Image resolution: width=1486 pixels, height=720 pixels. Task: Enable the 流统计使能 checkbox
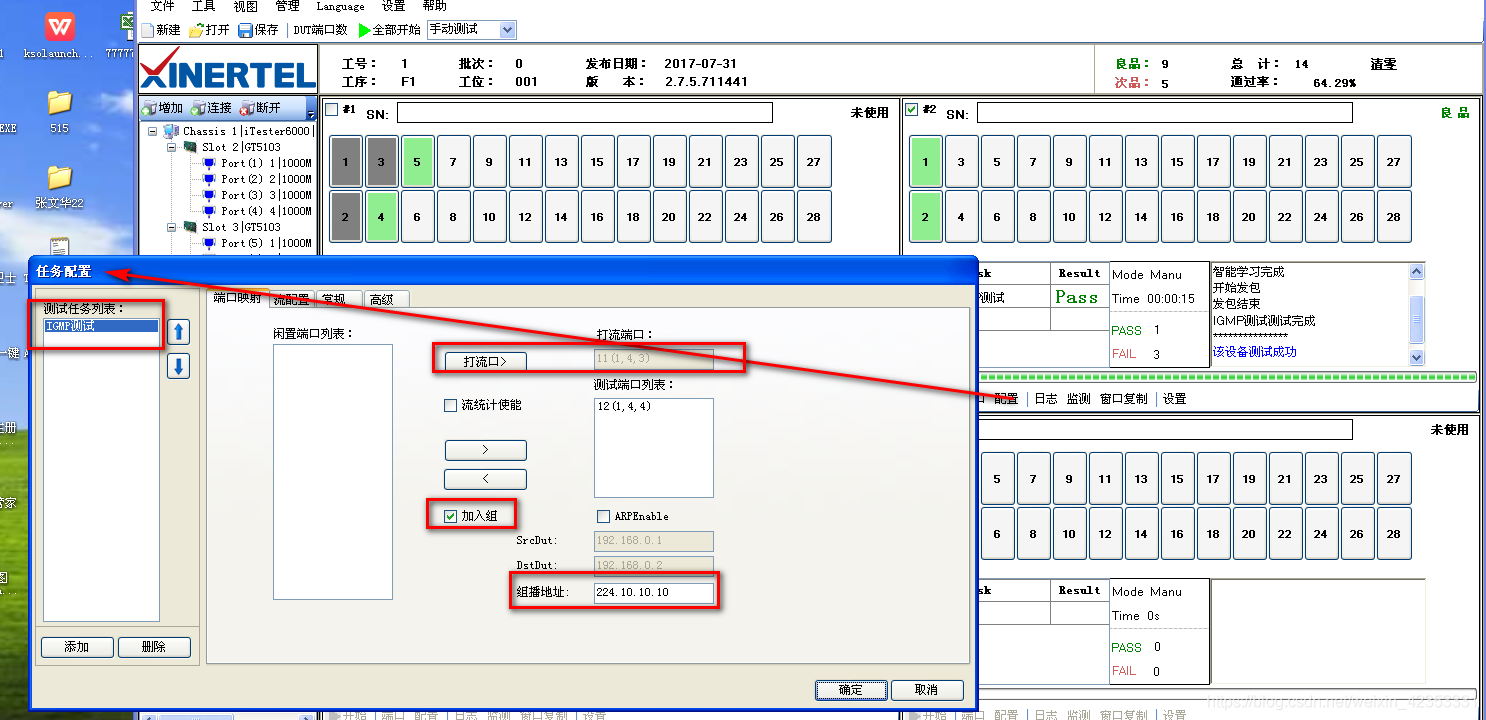tap(450, 406)
